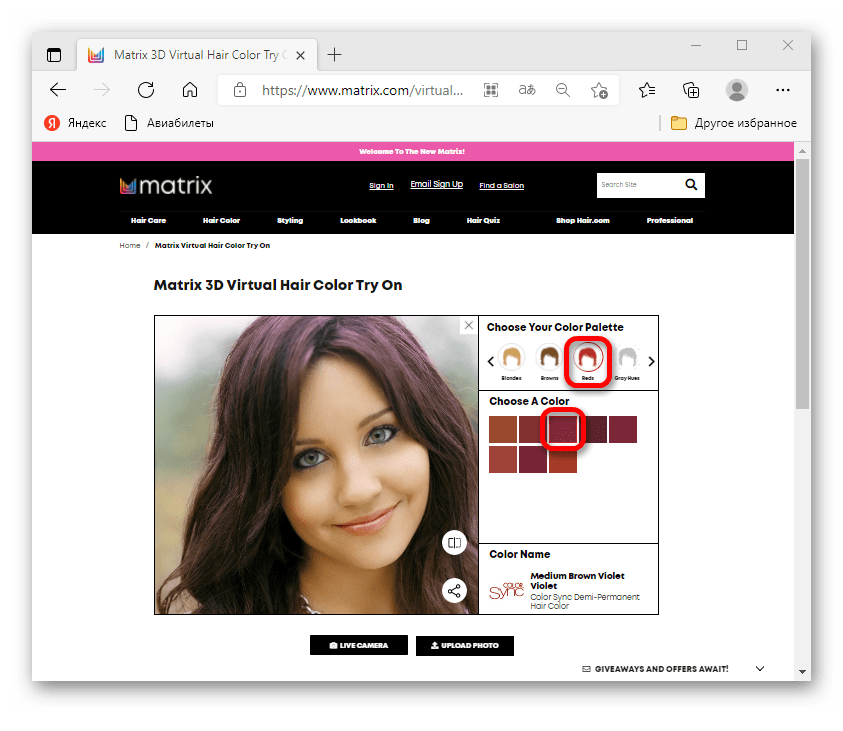This screenshot has width=843, height=731.
Task: Open the Collections panel
Action: tap(691, 90)
